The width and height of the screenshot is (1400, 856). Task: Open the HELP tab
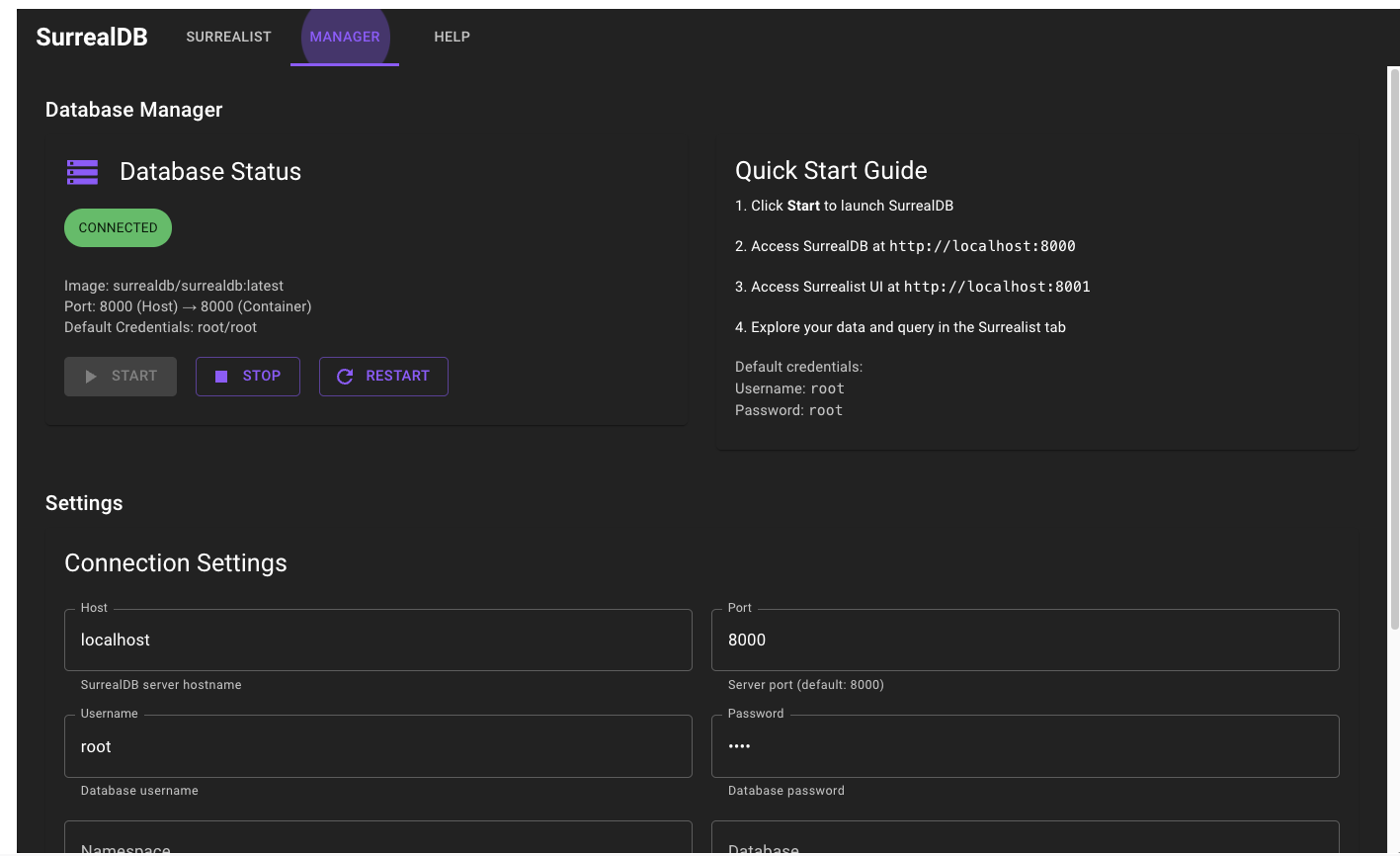pyautogui.click(x=452, y=37)
